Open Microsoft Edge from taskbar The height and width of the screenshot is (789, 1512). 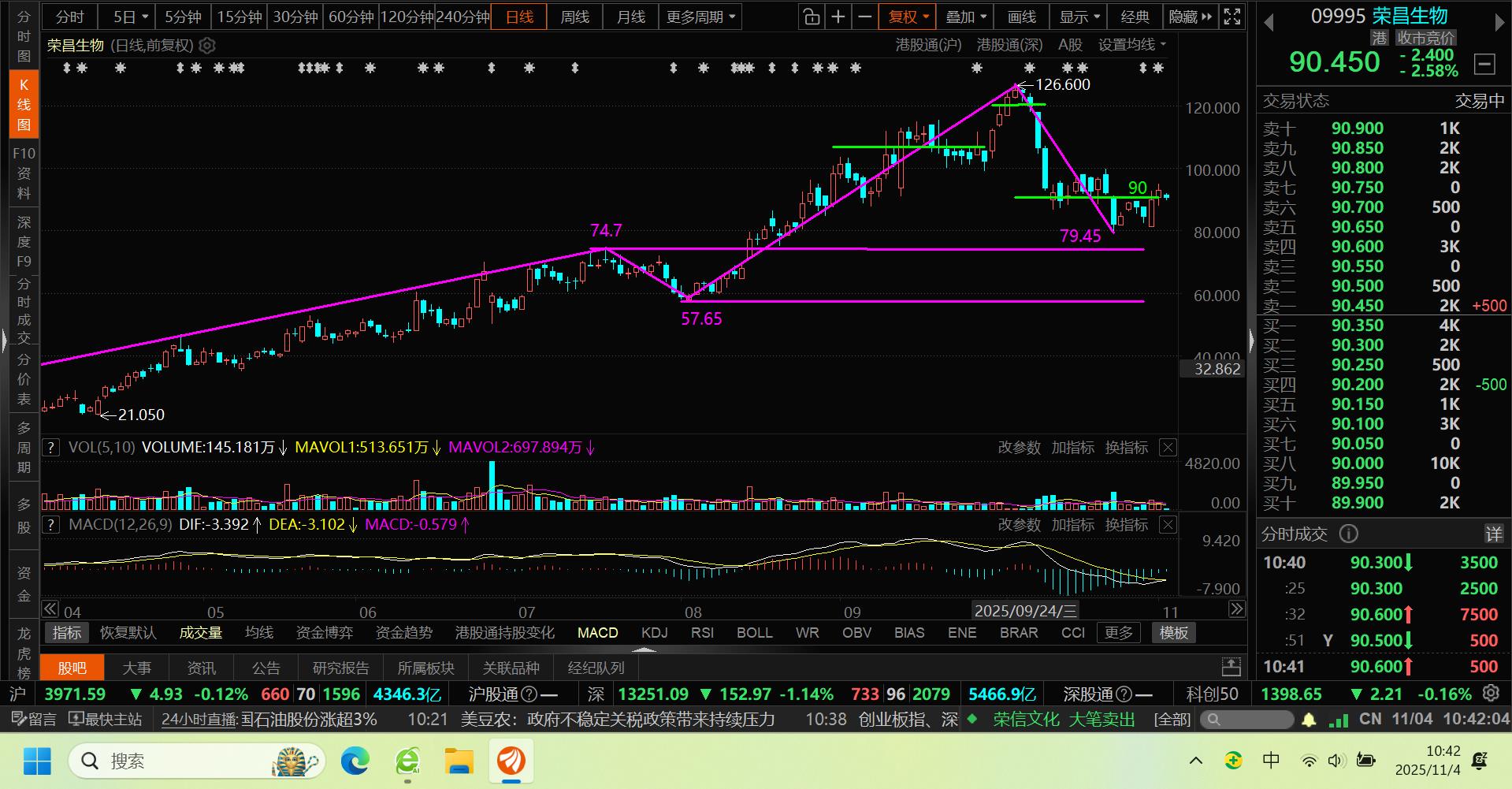pyautogui.click(x=355, y=761)
